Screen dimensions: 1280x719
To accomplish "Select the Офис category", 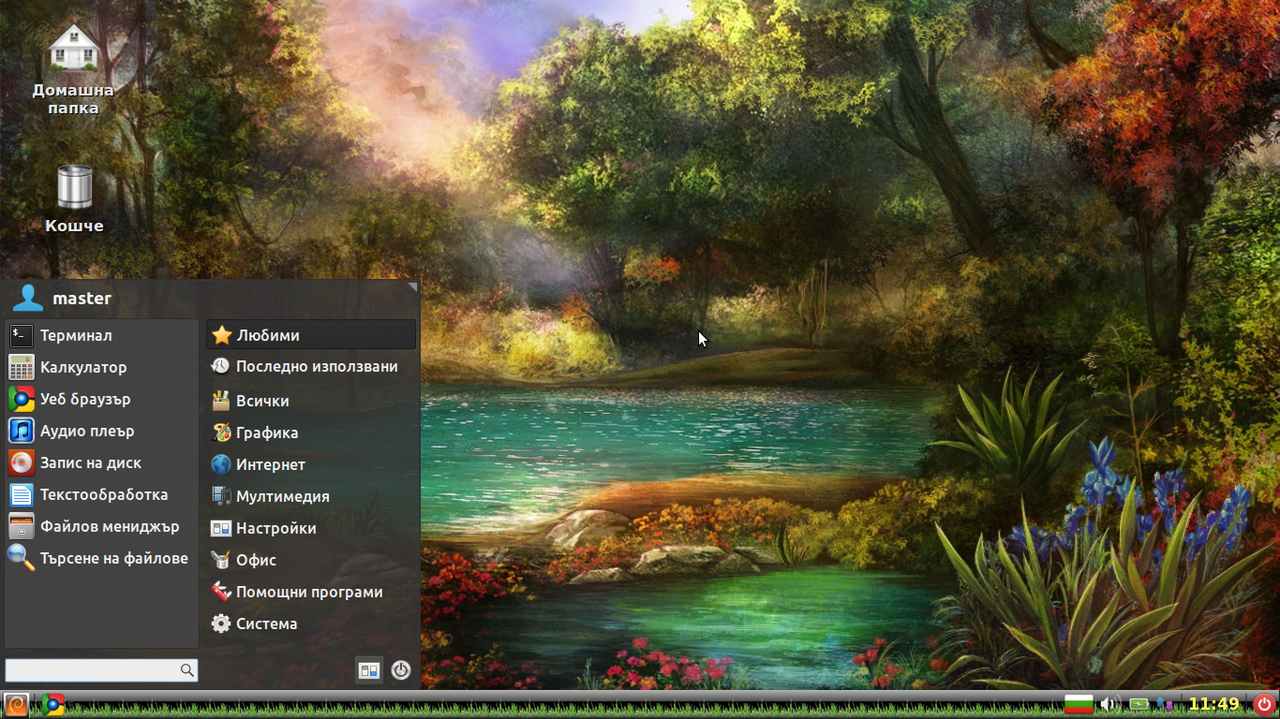I will click(311, 560).
